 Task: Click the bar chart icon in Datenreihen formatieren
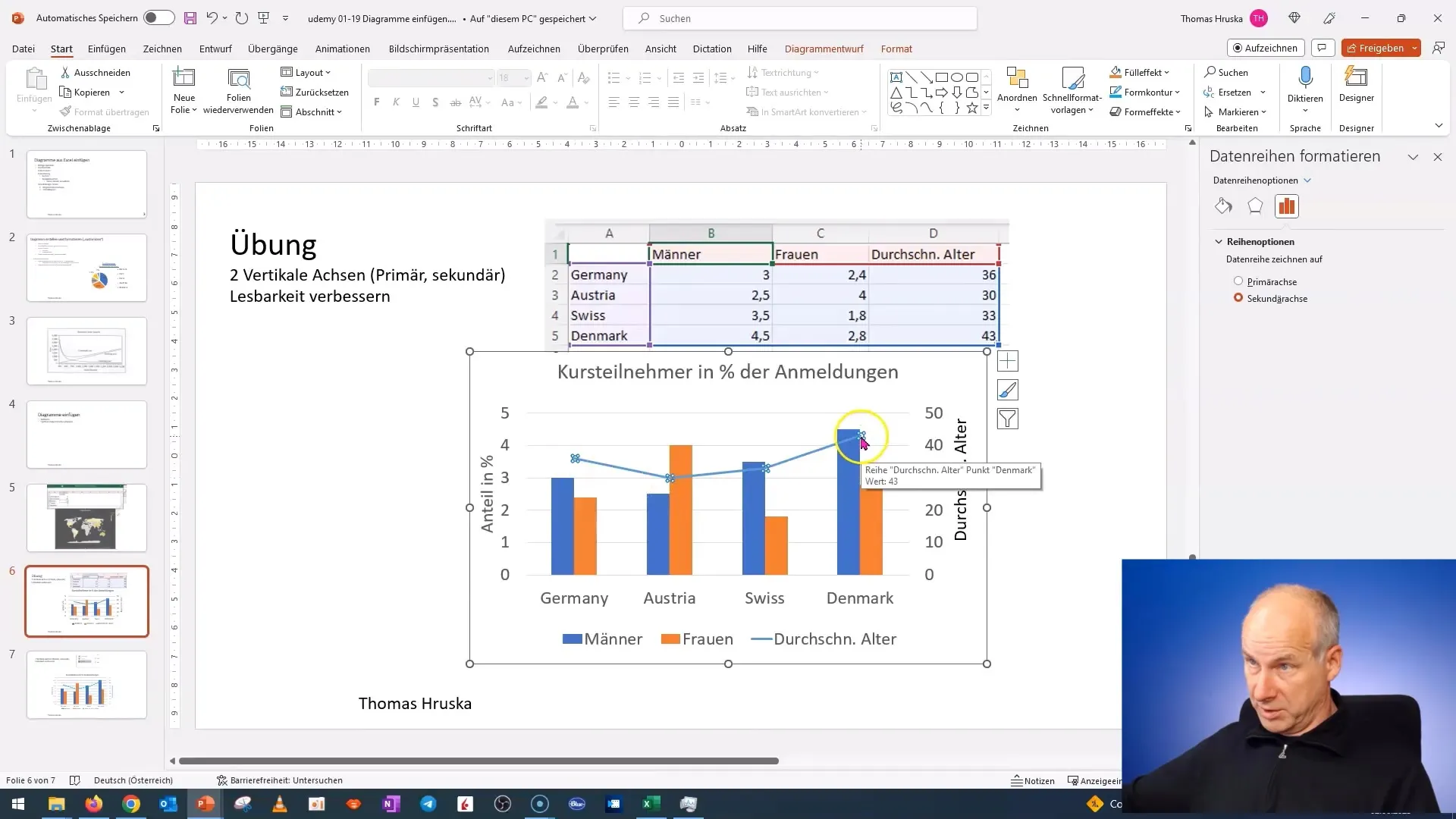tap(1287, 205)
